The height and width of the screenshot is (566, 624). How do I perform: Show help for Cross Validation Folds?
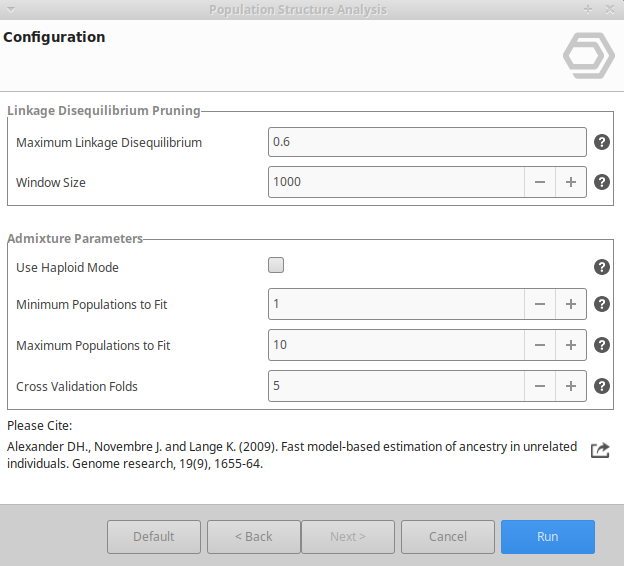click(602, 386)
